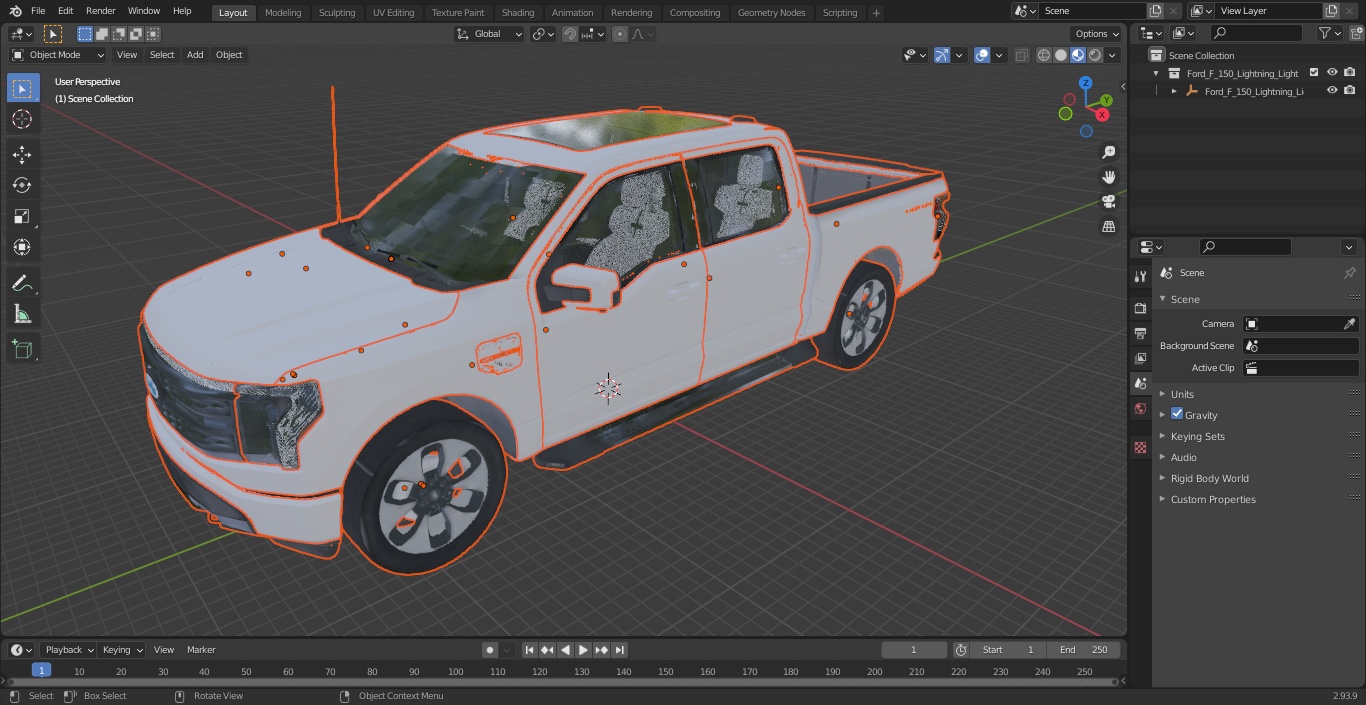Open the World properties tab
Viewport: 1366px width, 705px height.
tap(1140, 409)
